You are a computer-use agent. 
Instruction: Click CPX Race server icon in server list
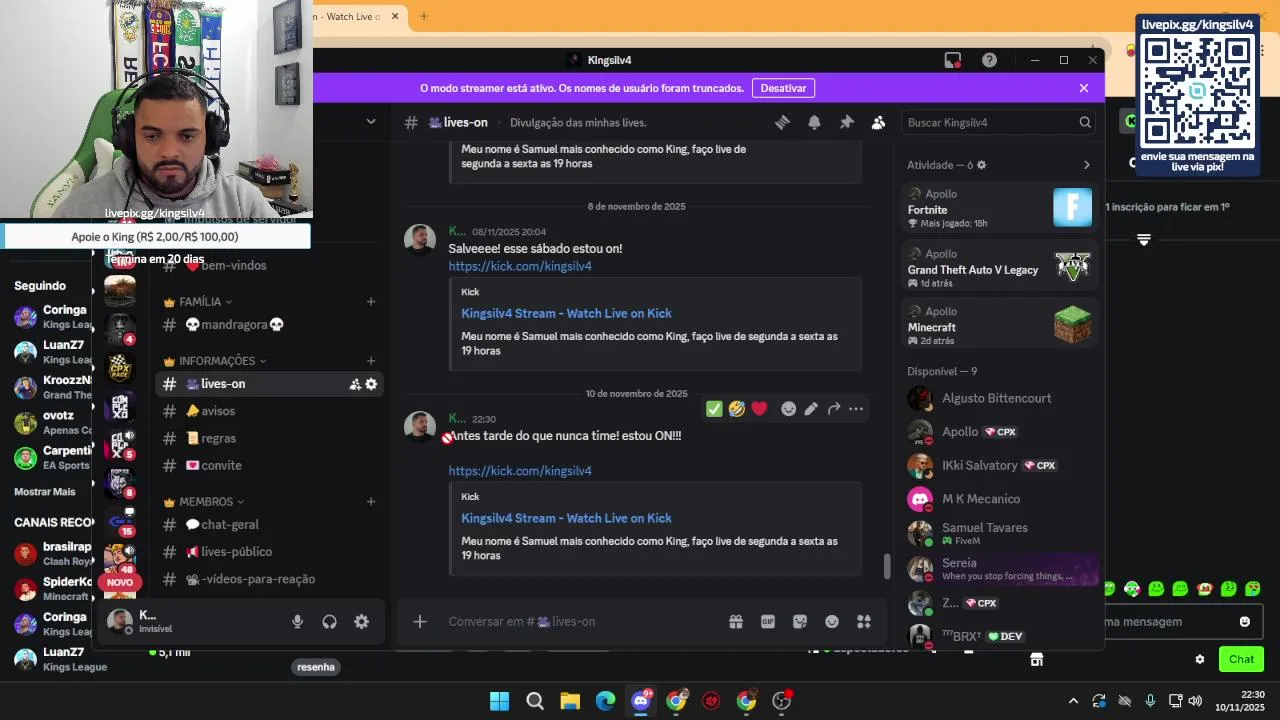point(120,367)
